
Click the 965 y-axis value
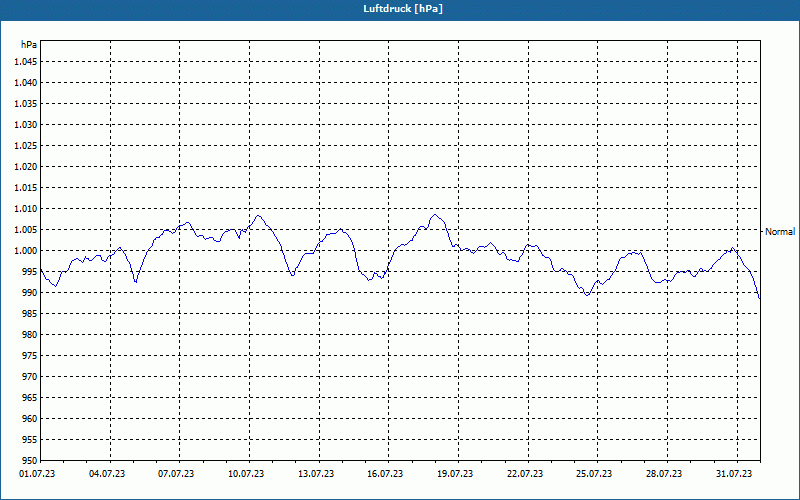(x=31, y=397)
